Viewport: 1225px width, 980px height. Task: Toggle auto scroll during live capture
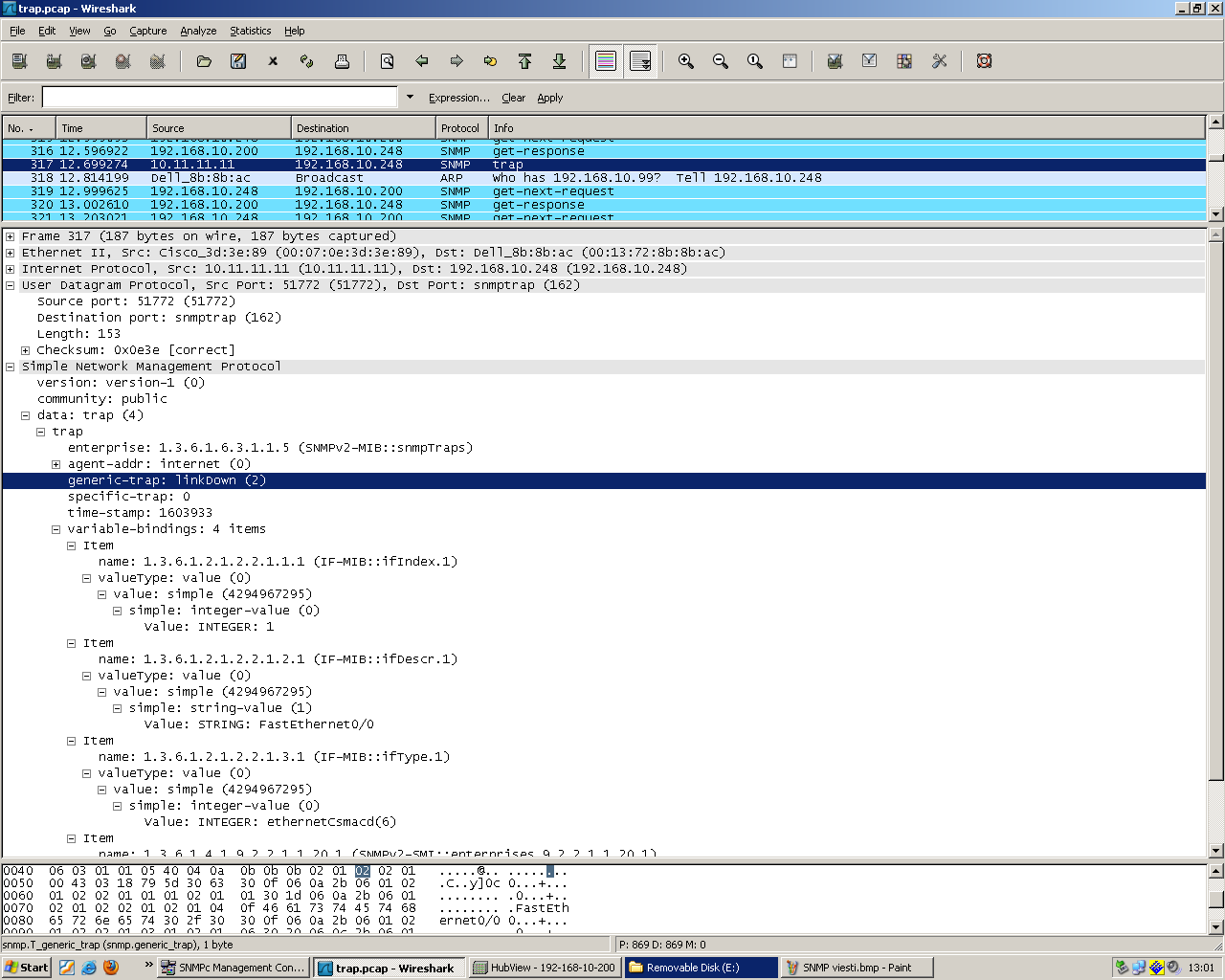click(x=640, y=61)
